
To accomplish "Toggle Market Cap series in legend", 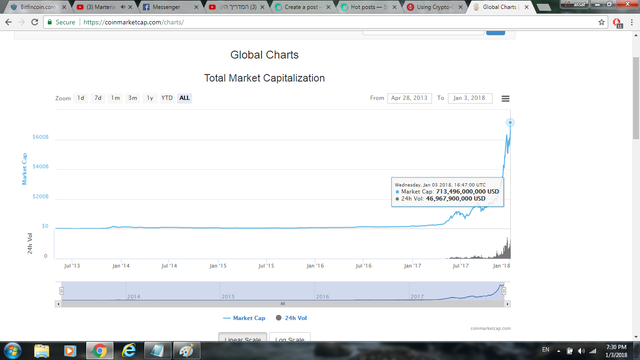I will 244,318.
